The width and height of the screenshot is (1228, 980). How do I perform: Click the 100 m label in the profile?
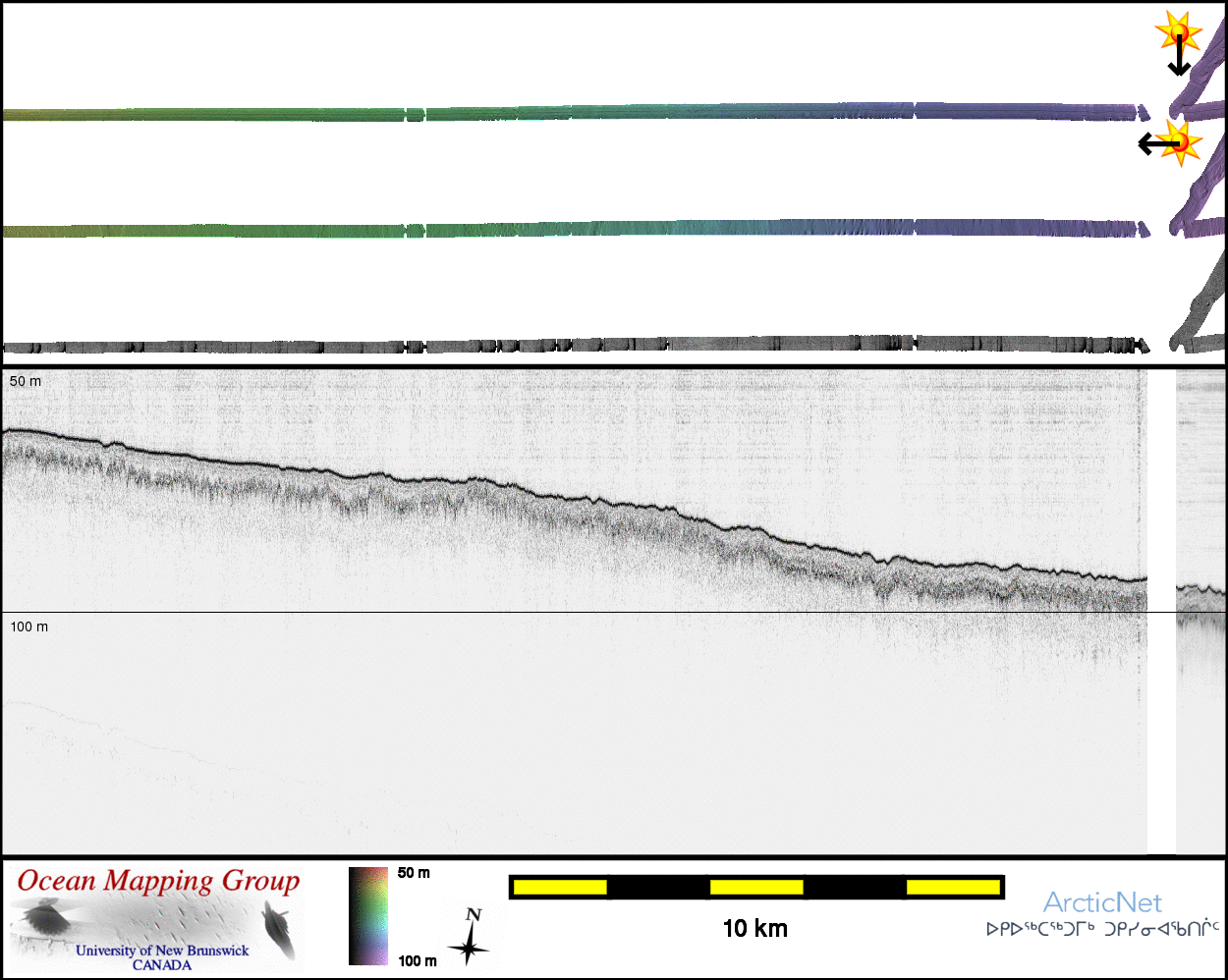coord(29,626)
